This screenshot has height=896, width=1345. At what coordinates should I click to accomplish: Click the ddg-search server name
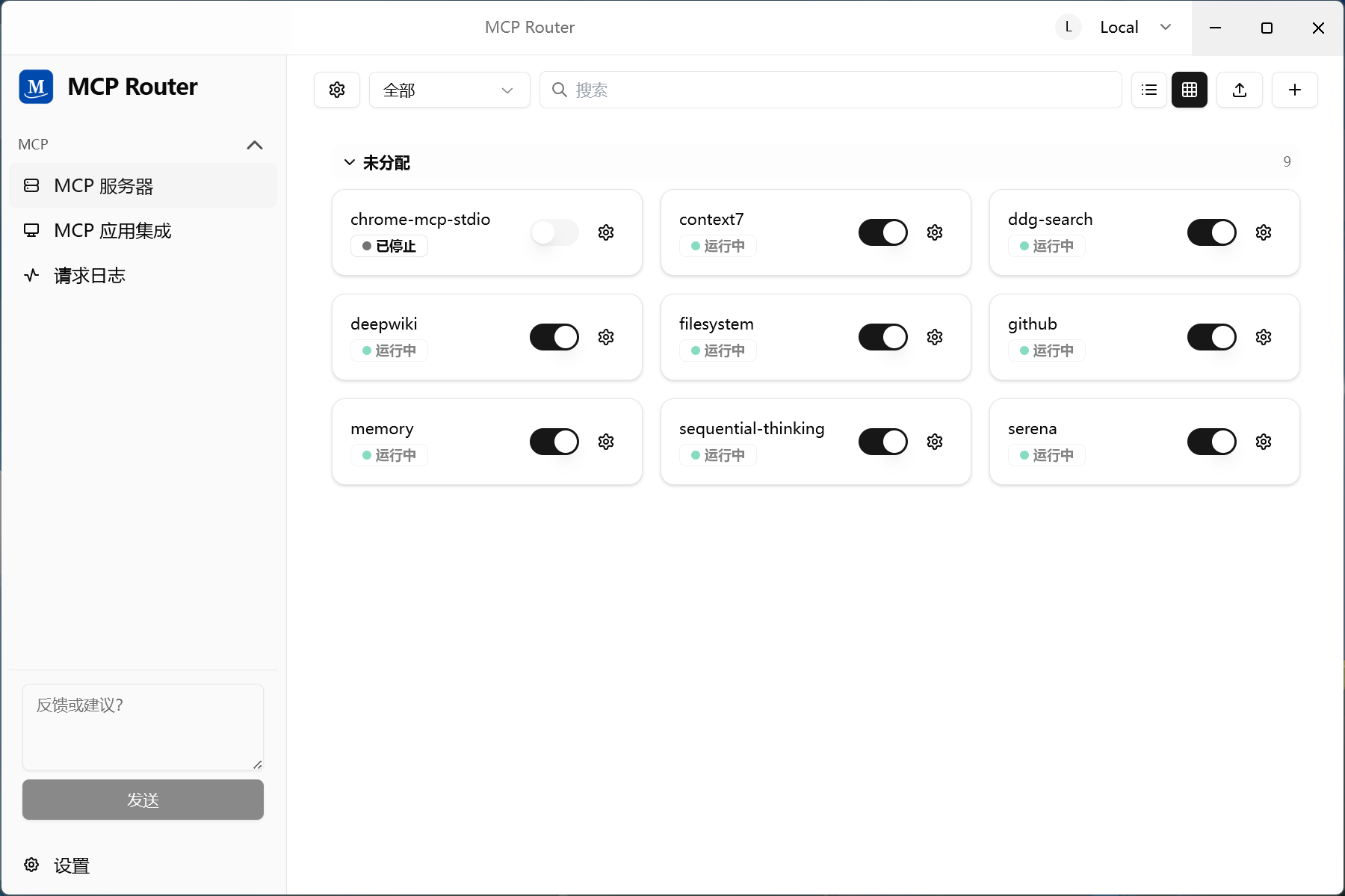click(1050, 219)
